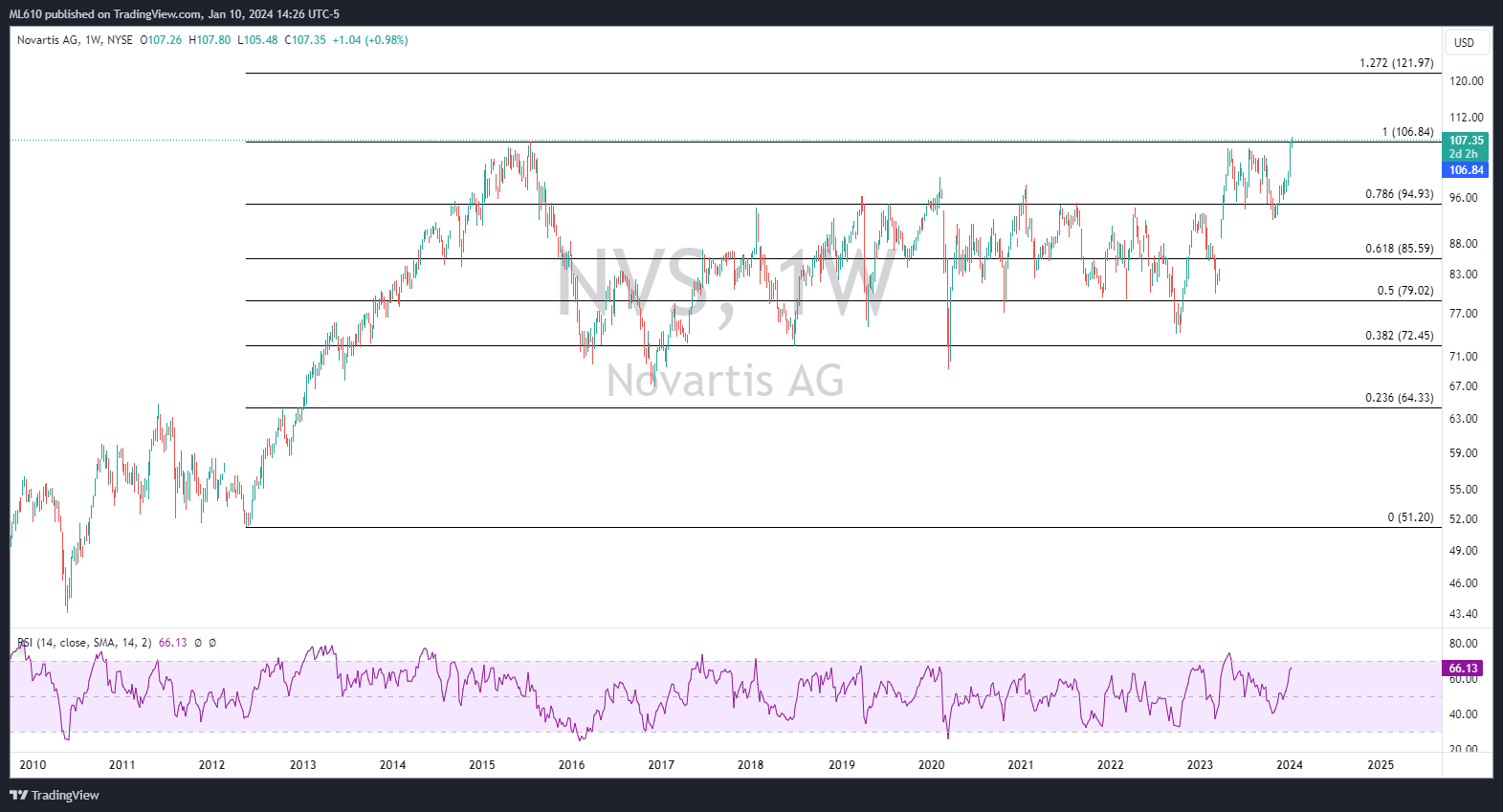This screenshot has width=1503, height=812.
Task: Click 40.00 on the RSI axis
Action: point(1464,714)
